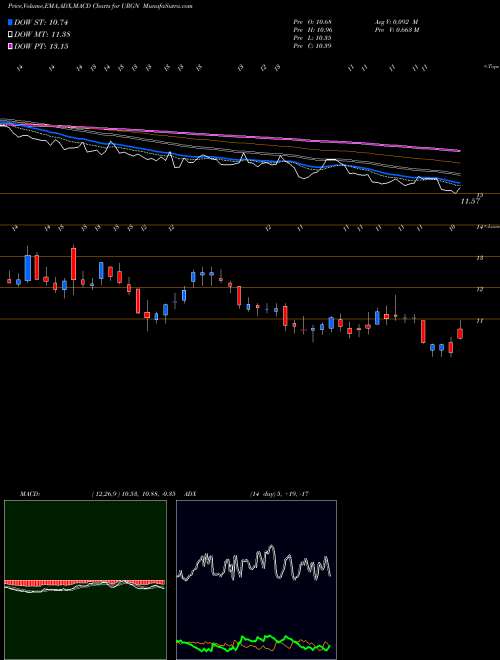The width and height of the screenshot is (500, 660).
Task: Click the chart title mentioning MunafaSutra.com
Action: tap(100, 7)
